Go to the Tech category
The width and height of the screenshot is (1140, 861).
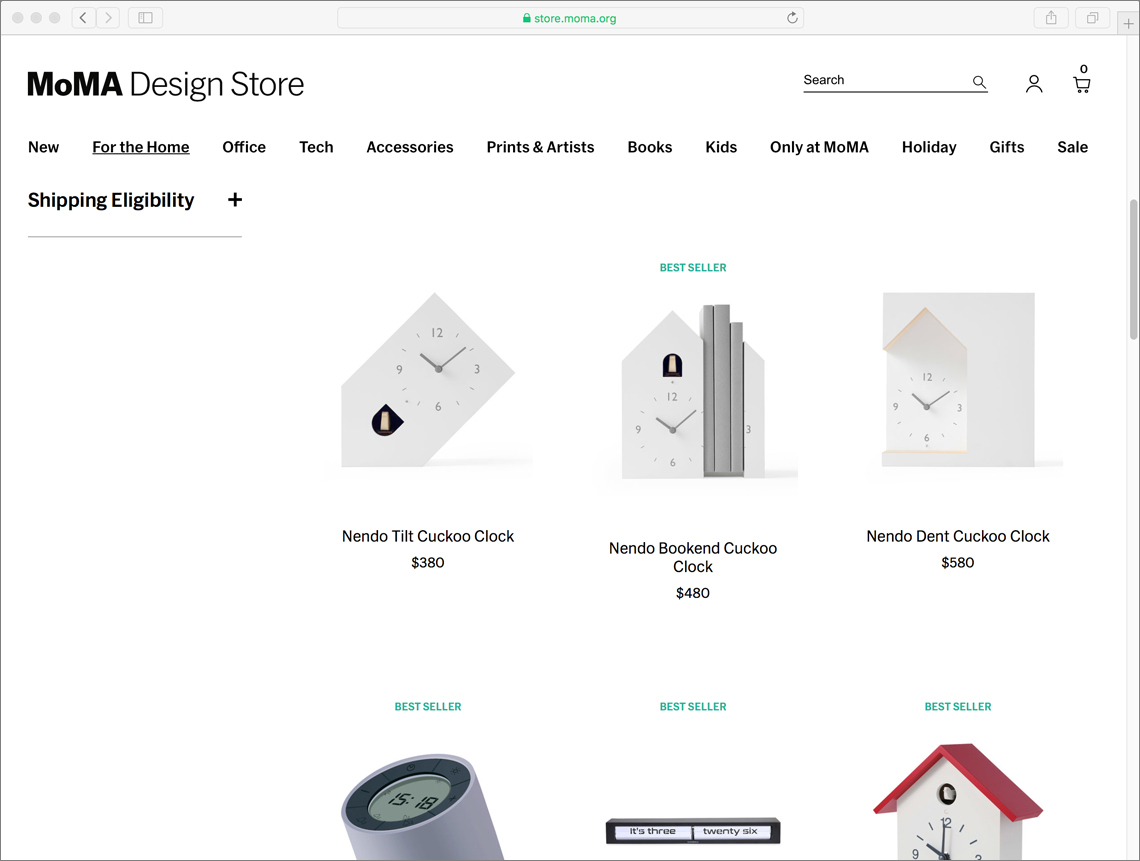[x=316, y=147]
